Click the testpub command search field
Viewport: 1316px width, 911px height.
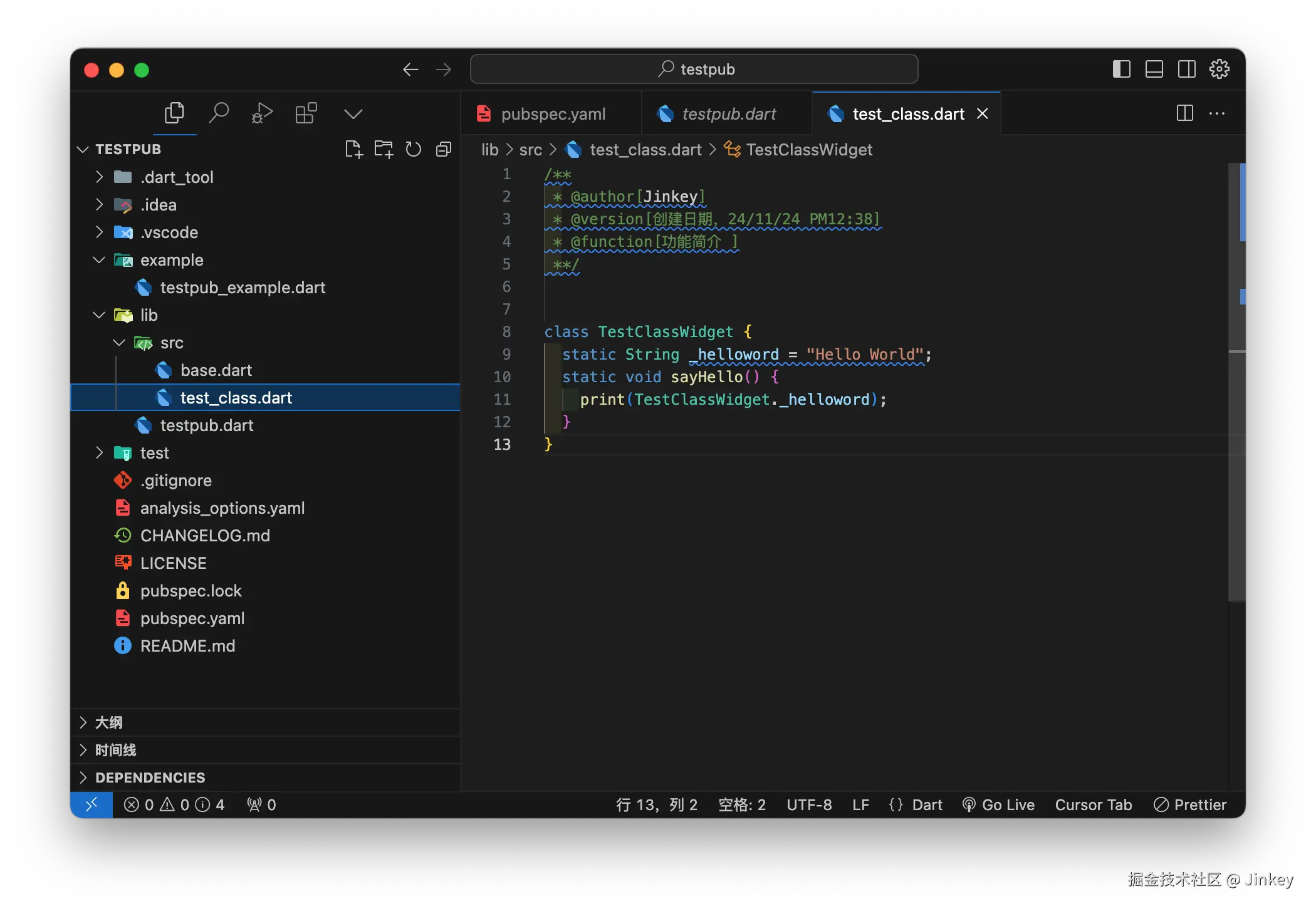694,69
